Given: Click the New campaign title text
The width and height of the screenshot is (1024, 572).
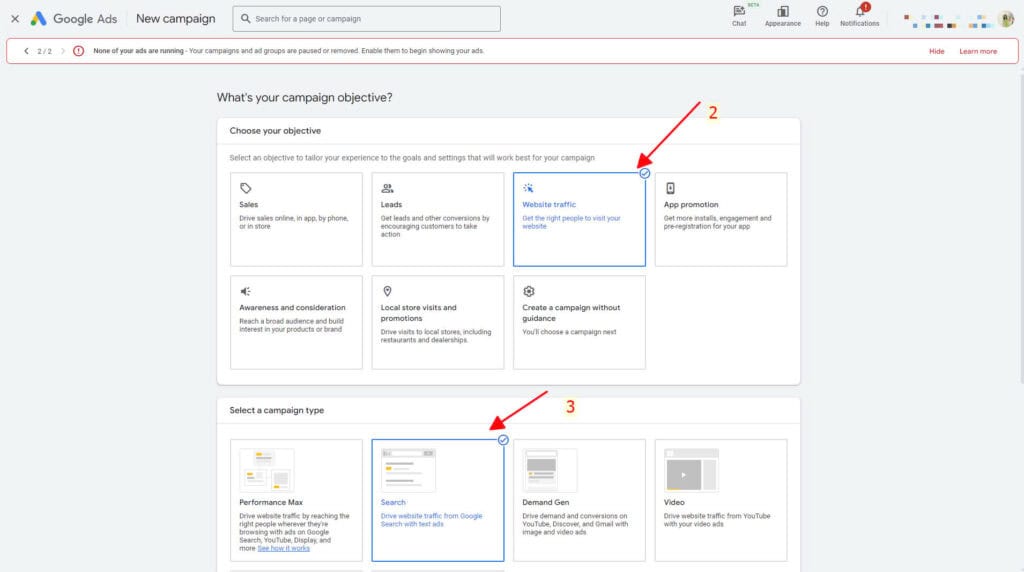Looking at the screenshot, I should [x=176, y=19].
